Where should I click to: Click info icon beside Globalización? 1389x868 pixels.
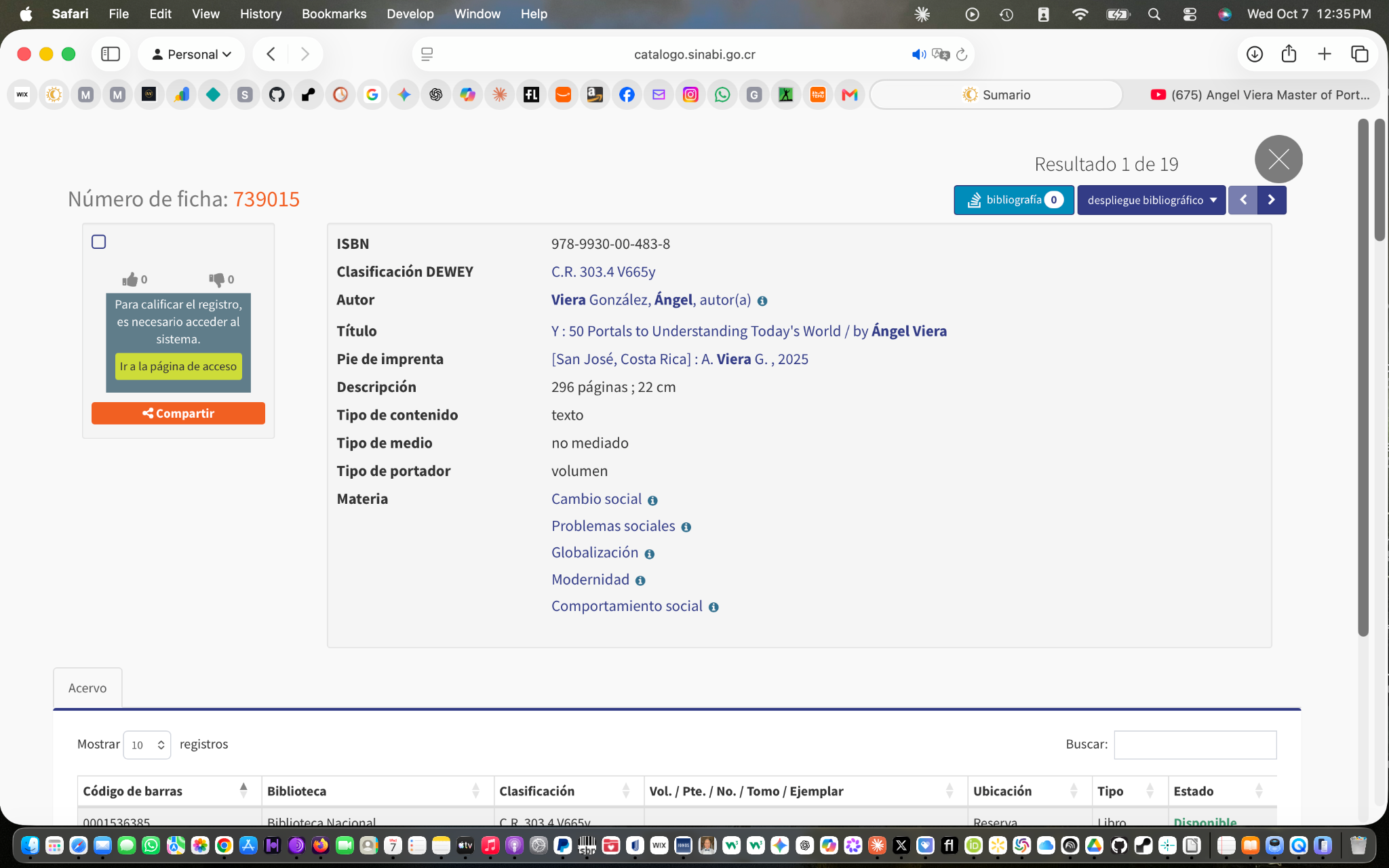pyautogui.click(x=649, y=554)
